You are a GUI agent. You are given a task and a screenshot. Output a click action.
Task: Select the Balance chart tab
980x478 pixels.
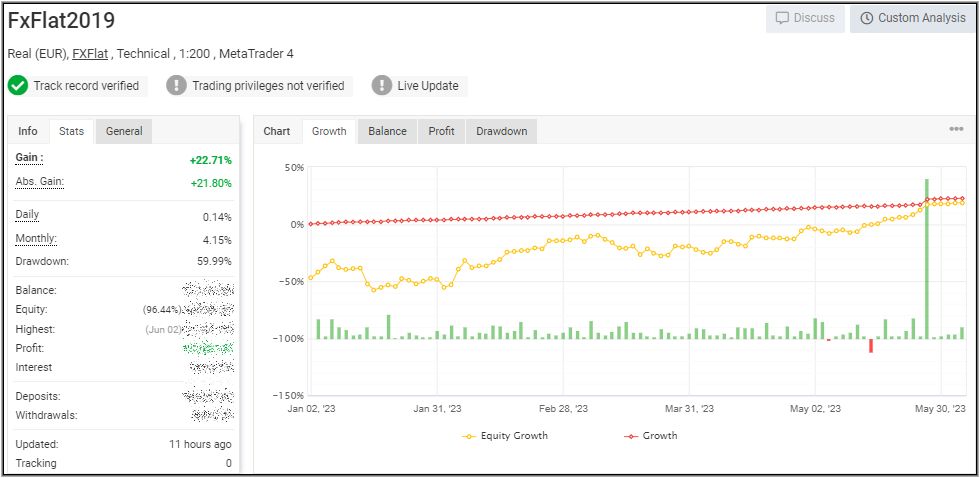coord(387,131)
